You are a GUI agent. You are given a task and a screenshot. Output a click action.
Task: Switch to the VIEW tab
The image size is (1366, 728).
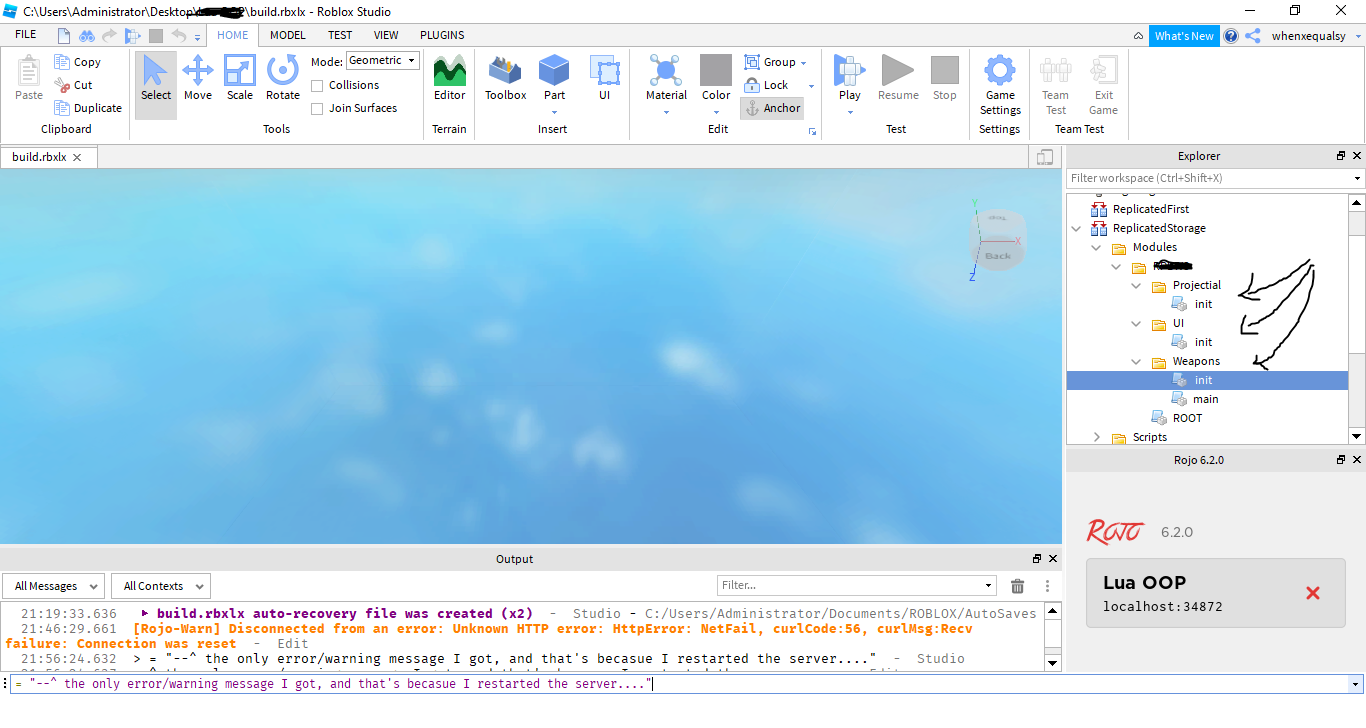386,35
